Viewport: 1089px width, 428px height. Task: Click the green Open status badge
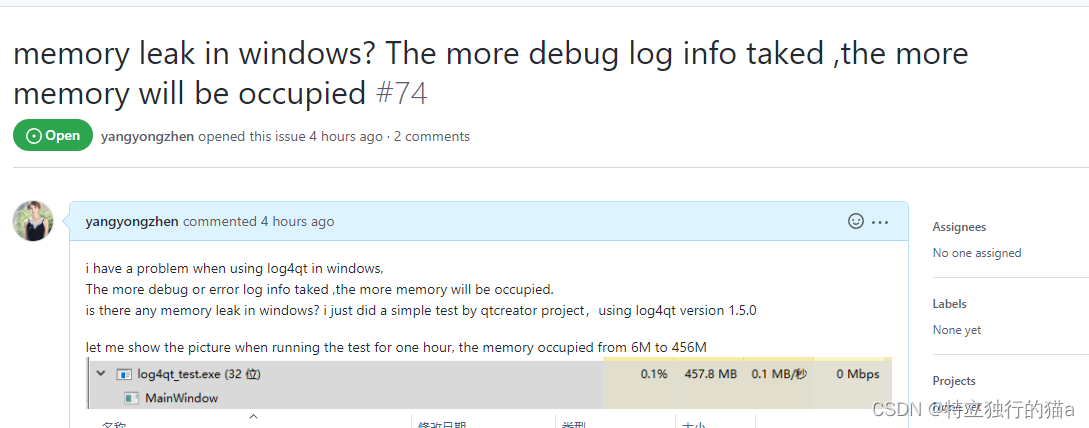click(53, 135)
